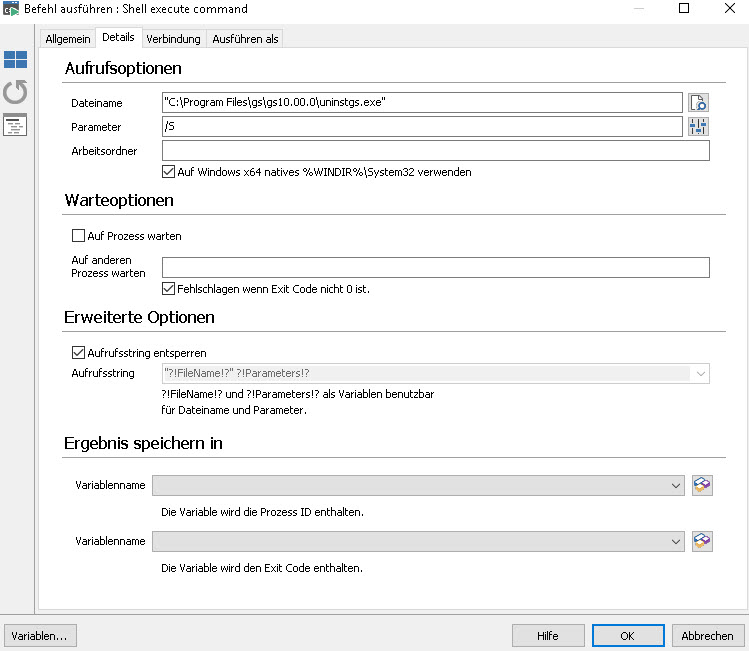Open Variablenname dropdown for Exit Code
This screenshot has width=749, height=651.
(675, 541)
